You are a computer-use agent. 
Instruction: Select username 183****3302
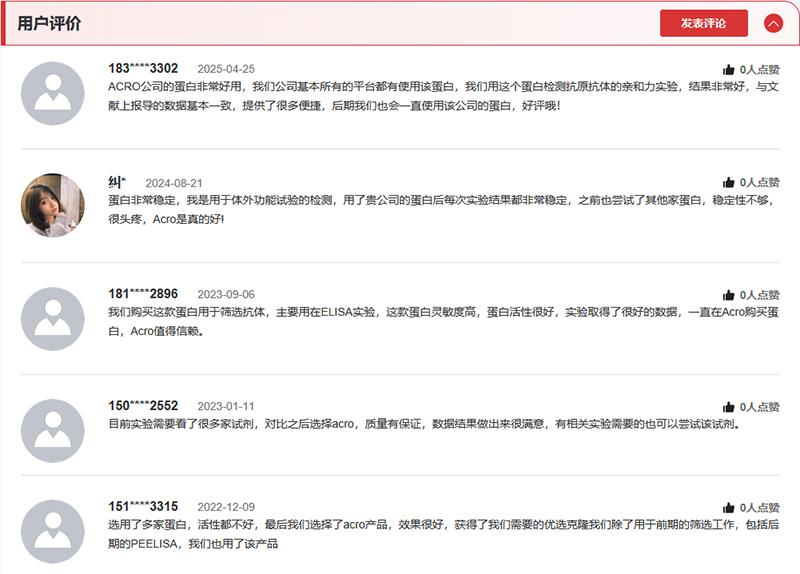point(143,69)
